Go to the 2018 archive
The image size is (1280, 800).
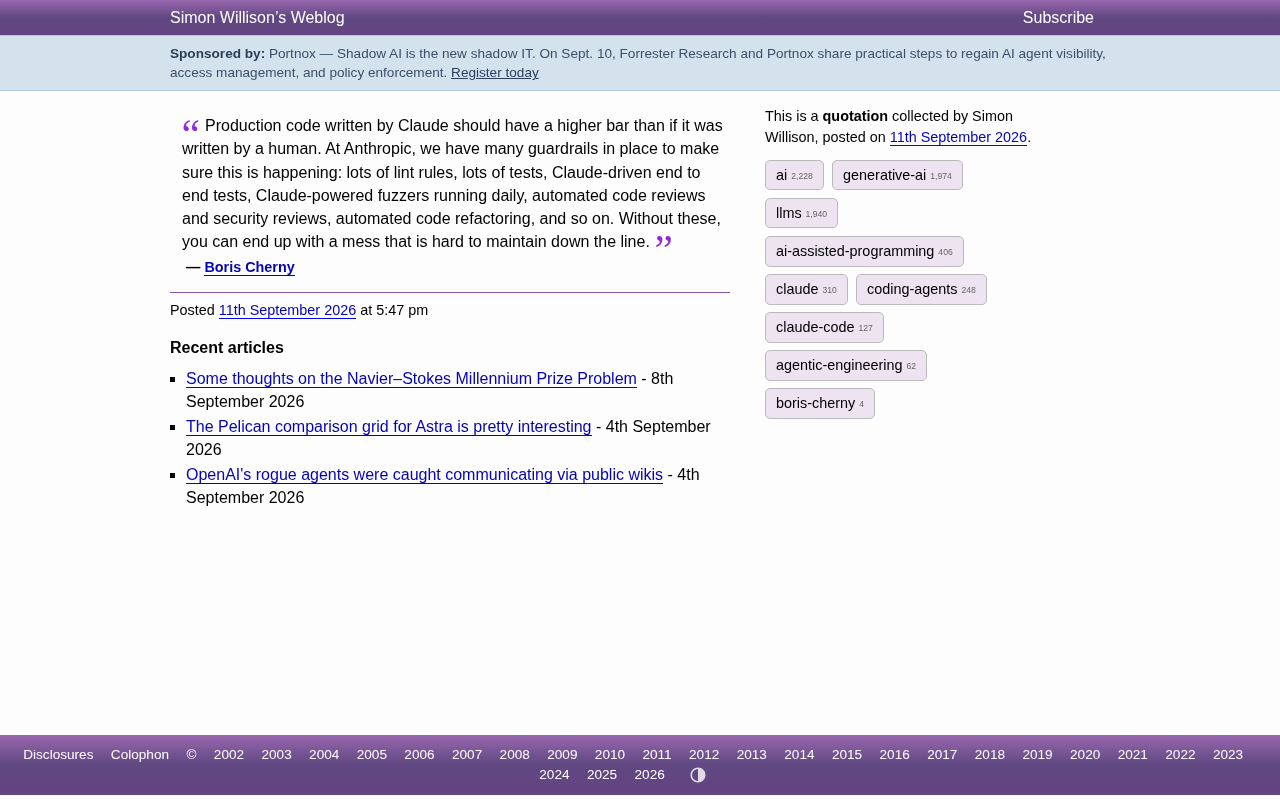pos(990,755)
